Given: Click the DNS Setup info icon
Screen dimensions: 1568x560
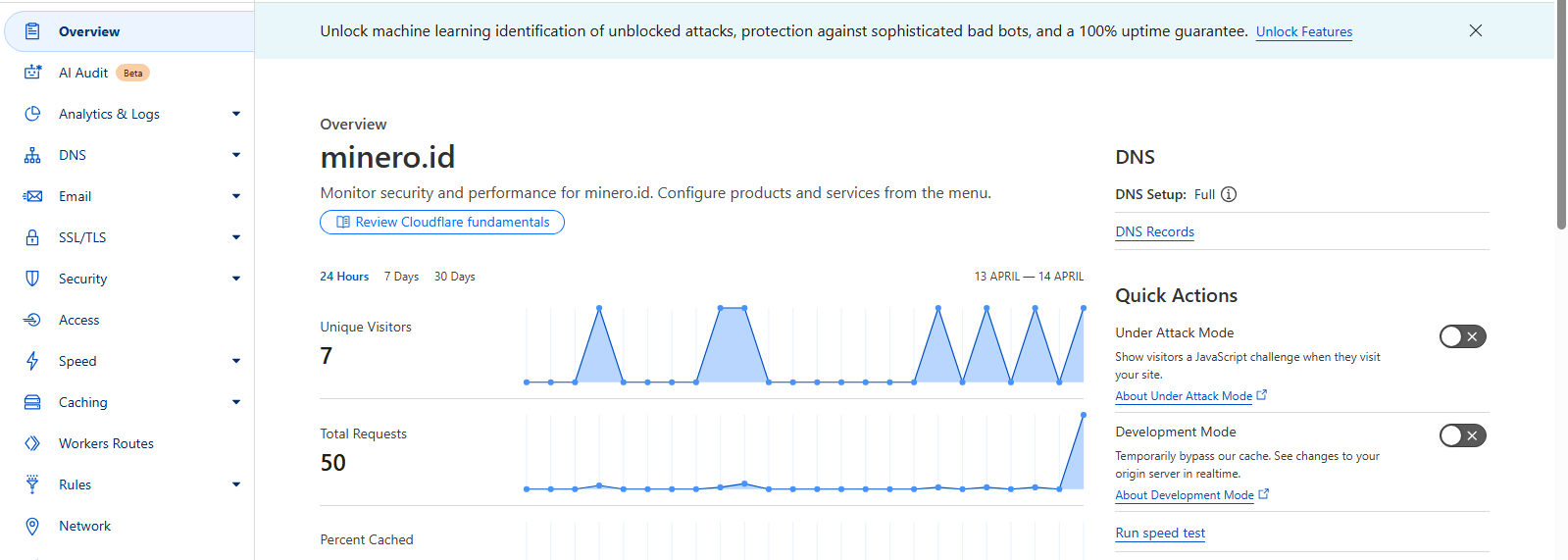Looking at the screenshot, I should point(1229,194).
